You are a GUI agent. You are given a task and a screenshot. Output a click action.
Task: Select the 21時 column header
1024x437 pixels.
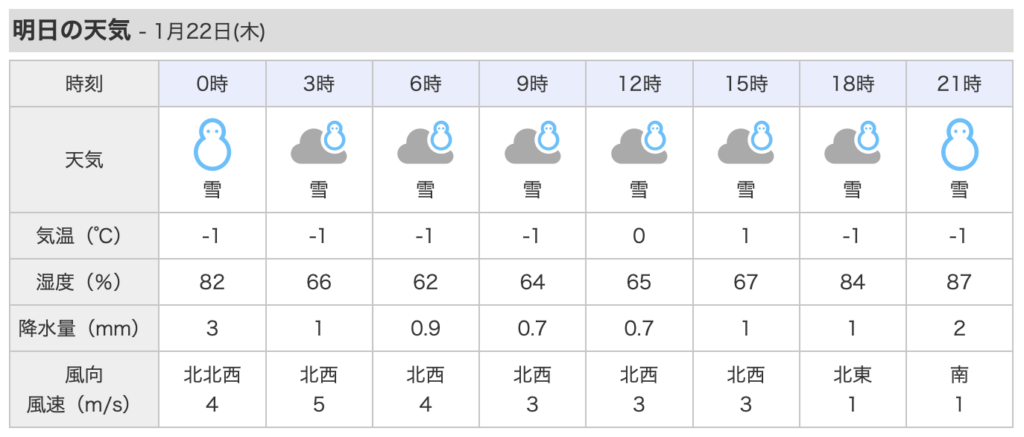(x=958, y=84)
